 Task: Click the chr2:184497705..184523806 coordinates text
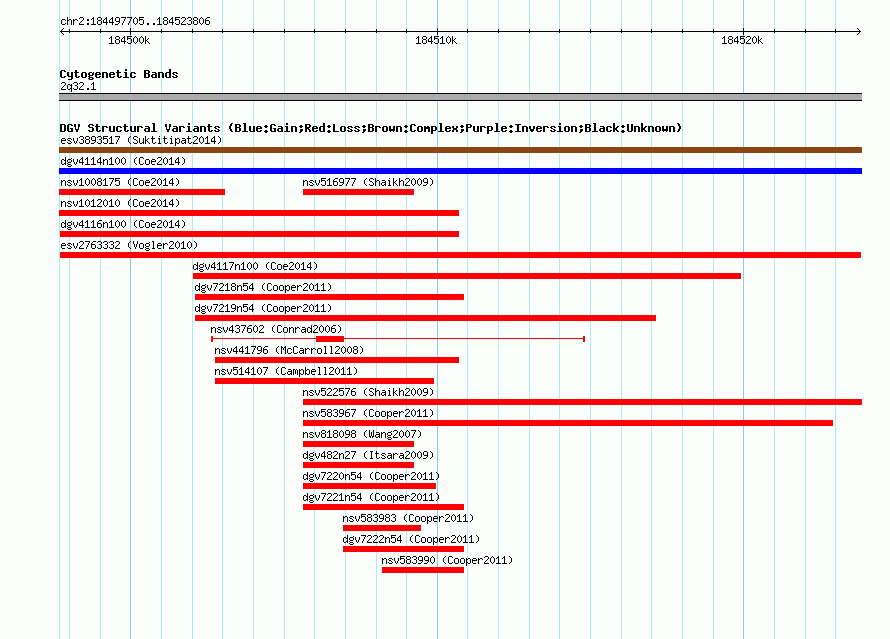[x=135, y=21]
